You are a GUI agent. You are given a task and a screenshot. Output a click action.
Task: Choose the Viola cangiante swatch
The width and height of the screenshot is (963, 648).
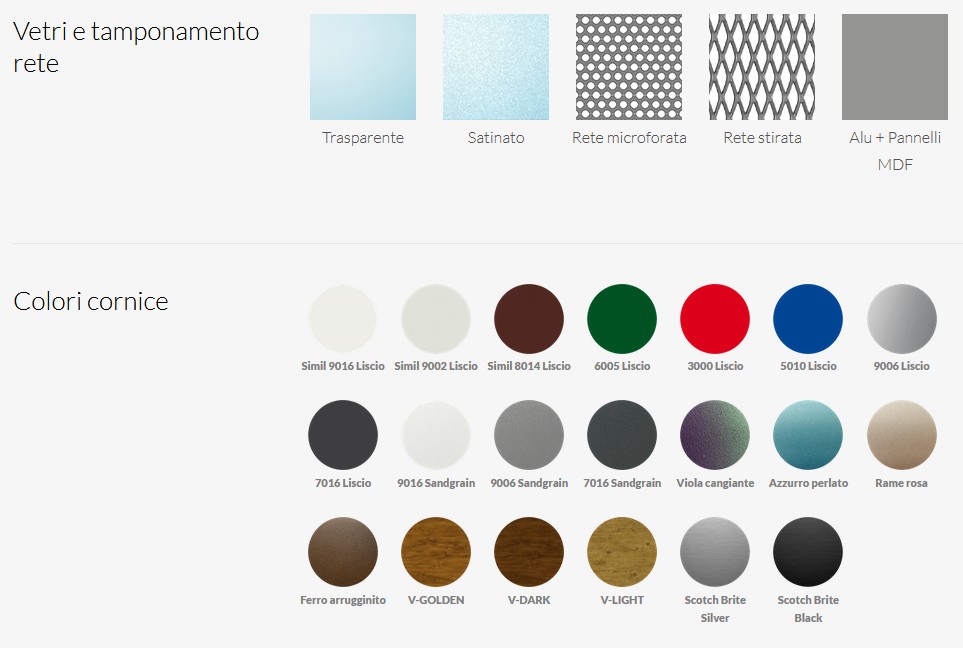pyautogui.click(x=715, y=435)
